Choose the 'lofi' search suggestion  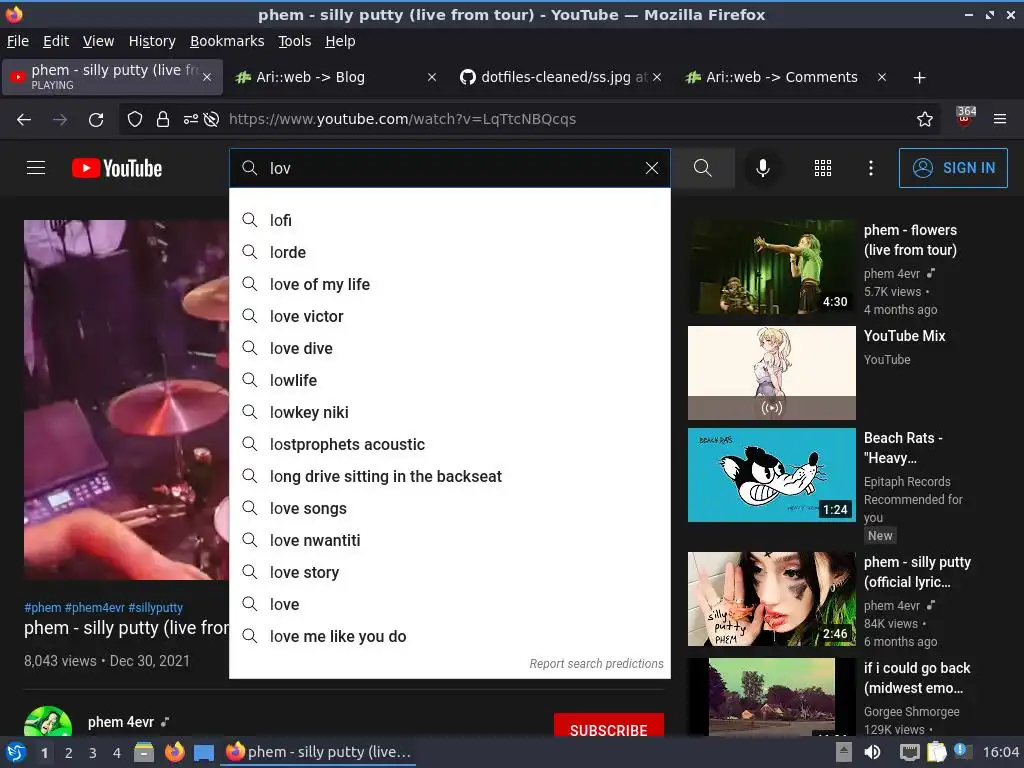pyautogui.click(x=449, y=220)
